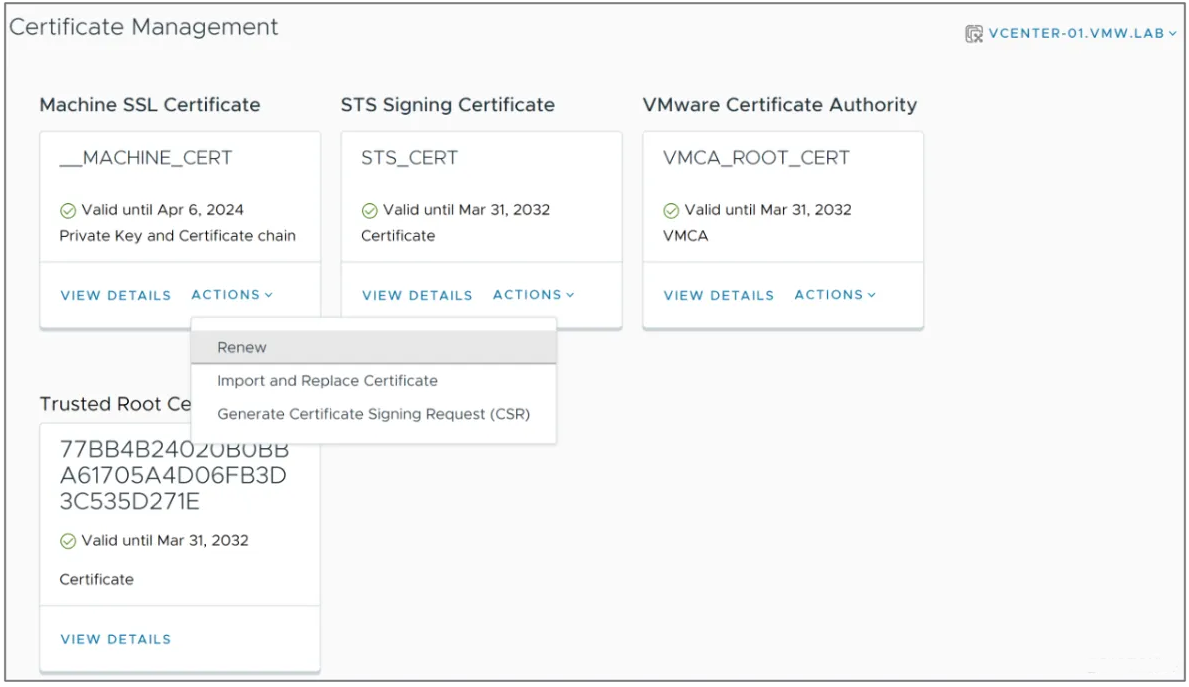
Task: View details of STS_CERT
Action: click(417, 295)
